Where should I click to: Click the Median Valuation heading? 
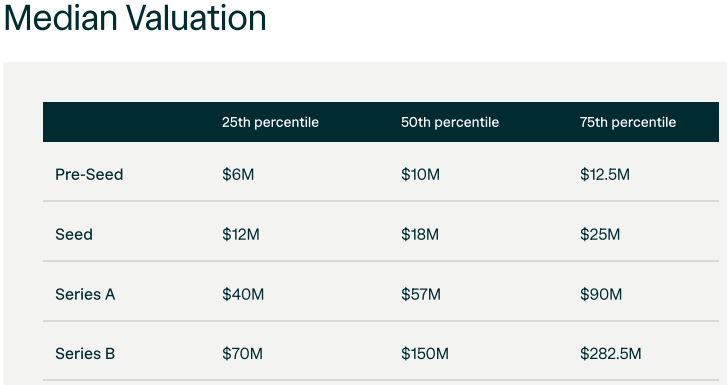tap(135, 19)
